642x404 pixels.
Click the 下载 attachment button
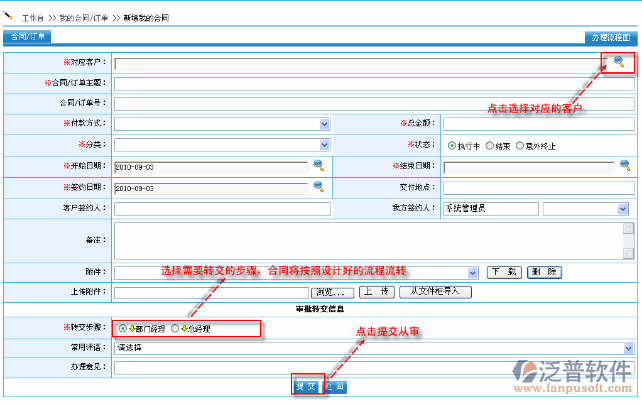[504, 272]
